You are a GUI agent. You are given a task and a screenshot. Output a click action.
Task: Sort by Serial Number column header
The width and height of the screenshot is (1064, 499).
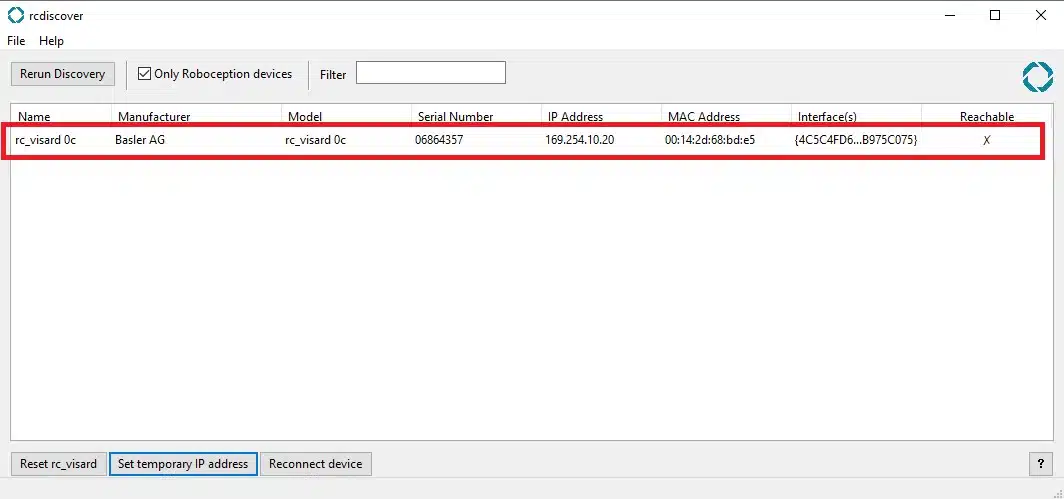coord(476,117)
